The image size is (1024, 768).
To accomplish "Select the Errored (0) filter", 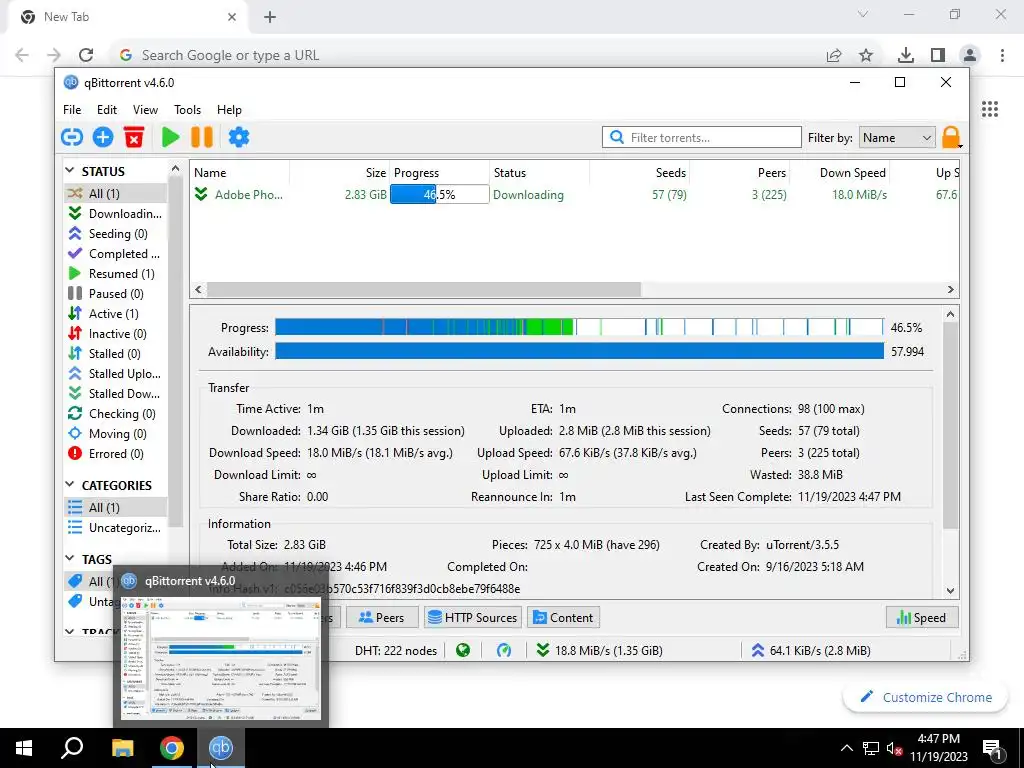I will pyautogui.click(x=116, y=454).
